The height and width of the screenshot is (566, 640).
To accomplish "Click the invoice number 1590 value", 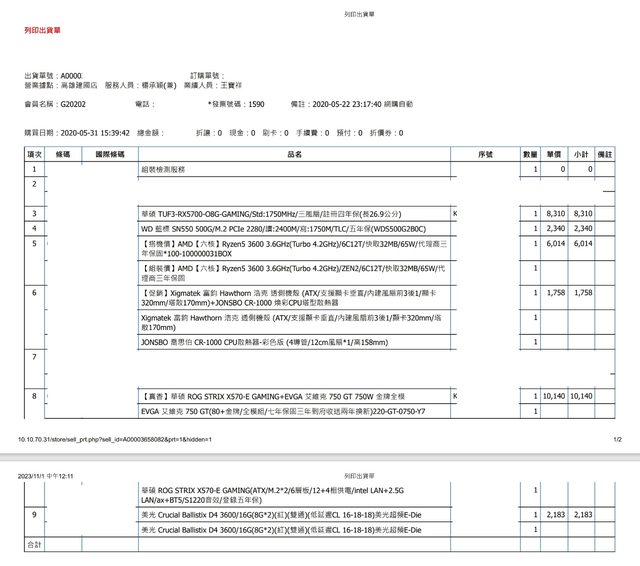I will 256,103.
